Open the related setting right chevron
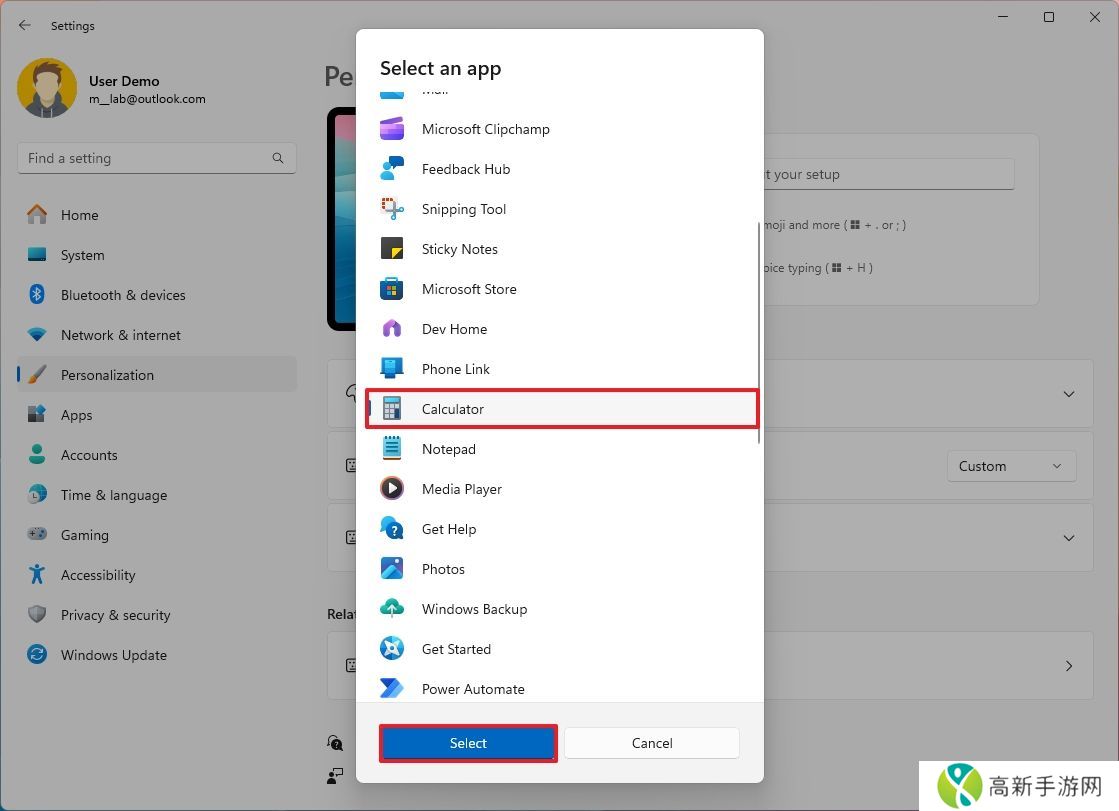Viewport: 1119px width, 811px height. [1068, 666]
